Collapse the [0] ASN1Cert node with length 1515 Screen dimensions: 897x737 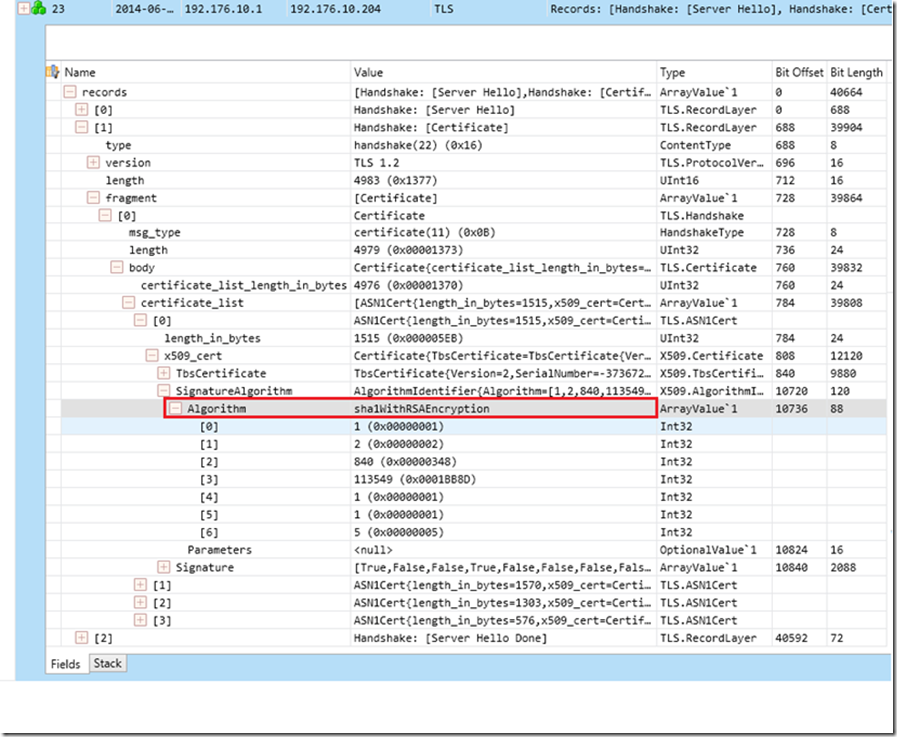click(140, 320)
